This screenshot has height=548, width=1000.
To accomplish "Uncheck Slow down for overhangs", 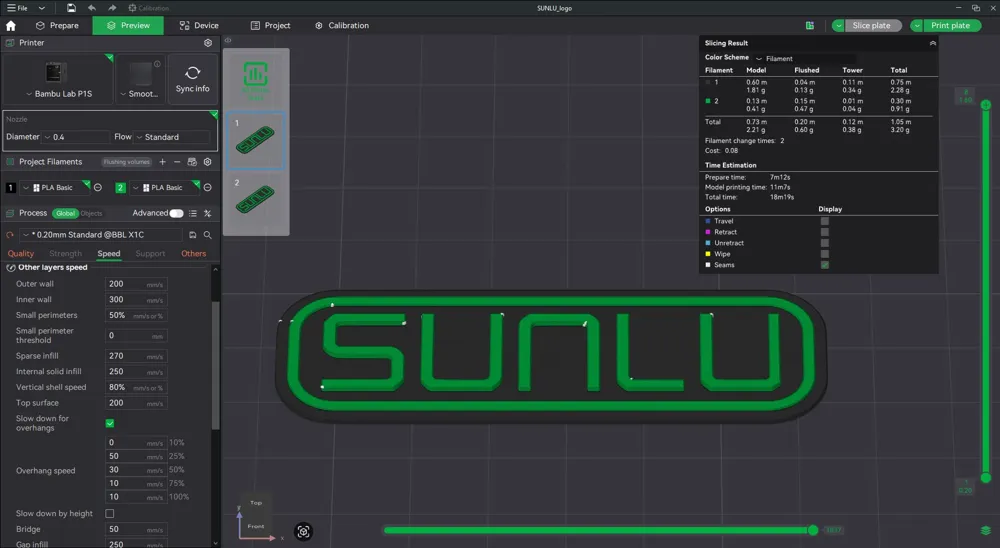I will tap(110, 424).
